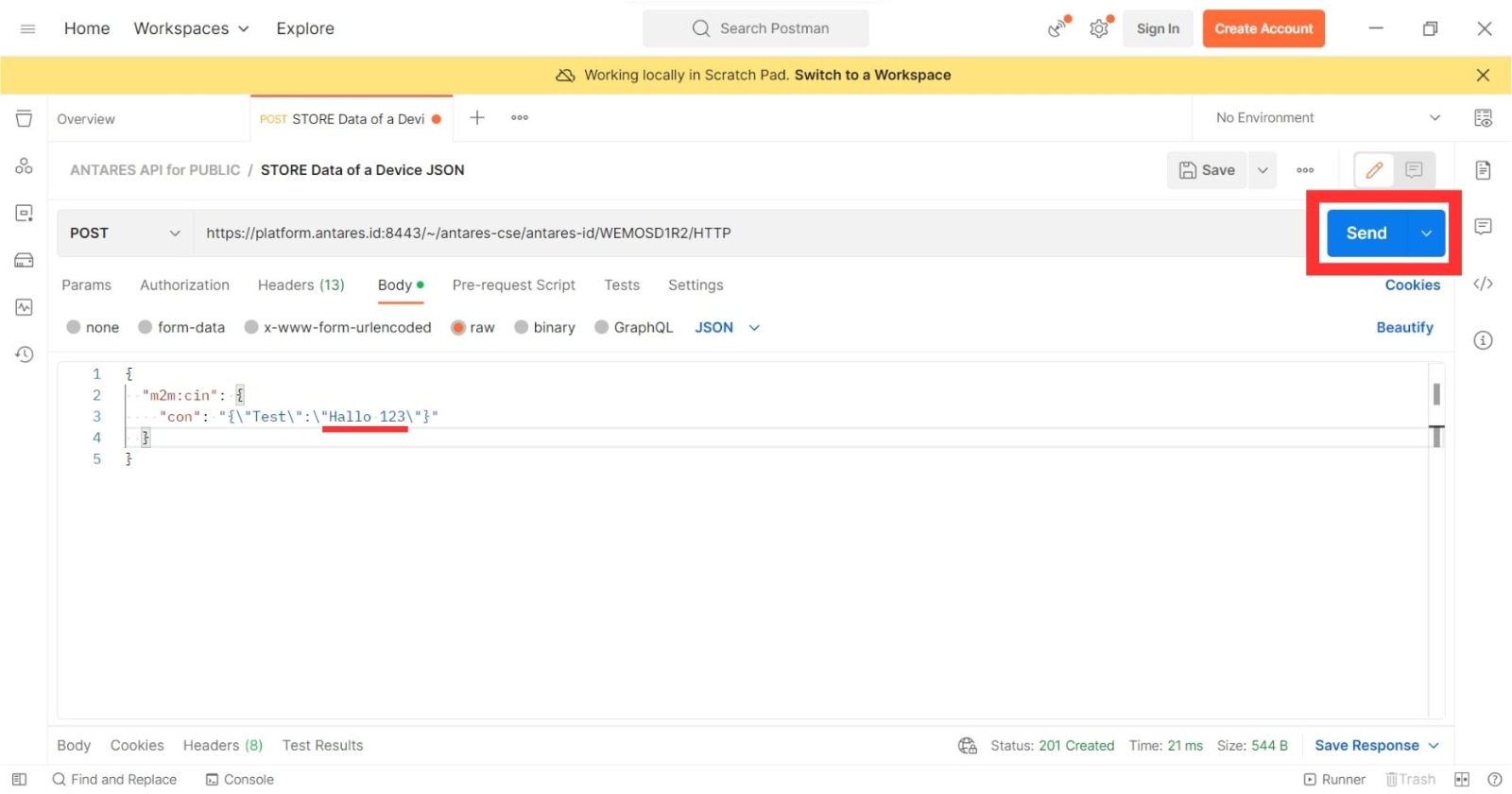Open Console in the status bar
Image resolution: width=1512 pixels, height=794 pixels.
pyautogui.click(x=240, y=780)
